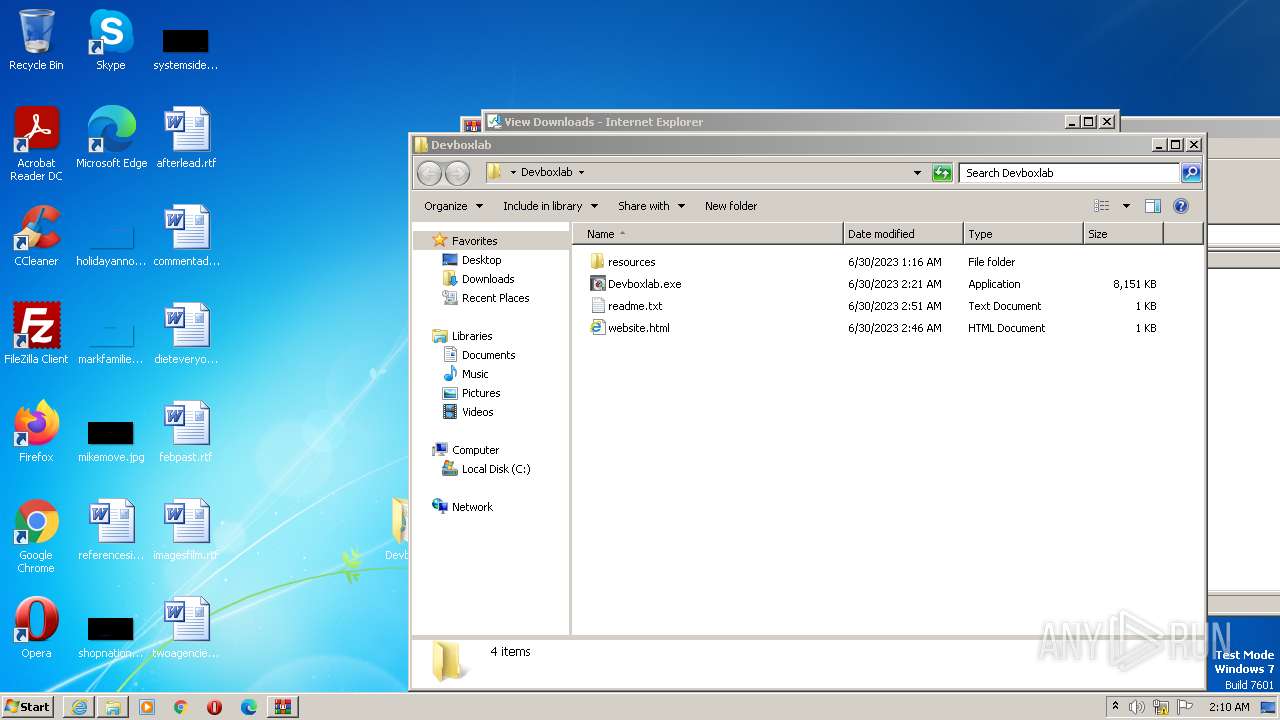Expand Devboxlab breadcrumb arrow
This screenshot has height=720, width=1280.
pos(581,173)
